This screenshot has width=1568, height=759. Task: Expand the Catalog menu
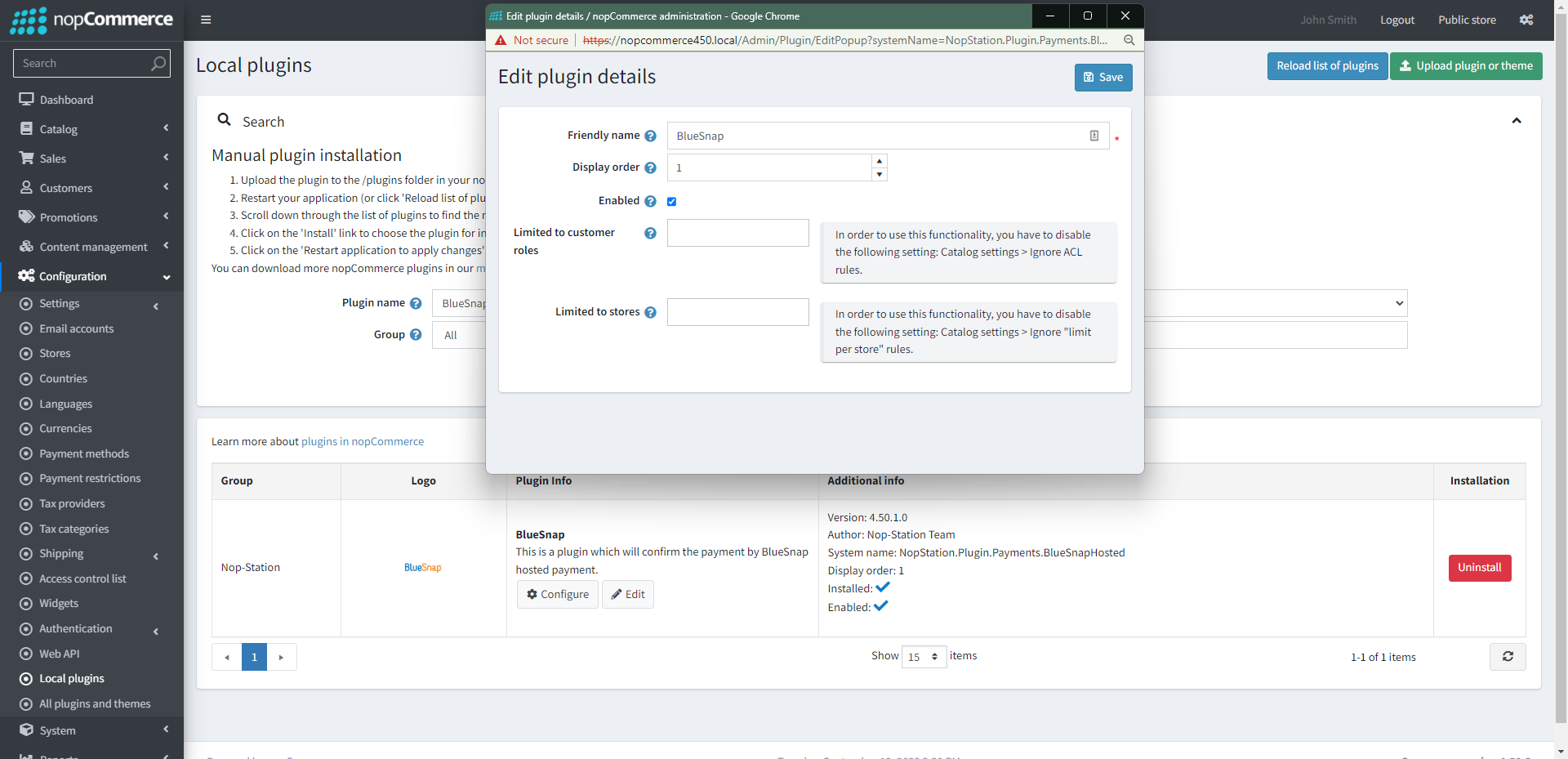pos(91,129)
